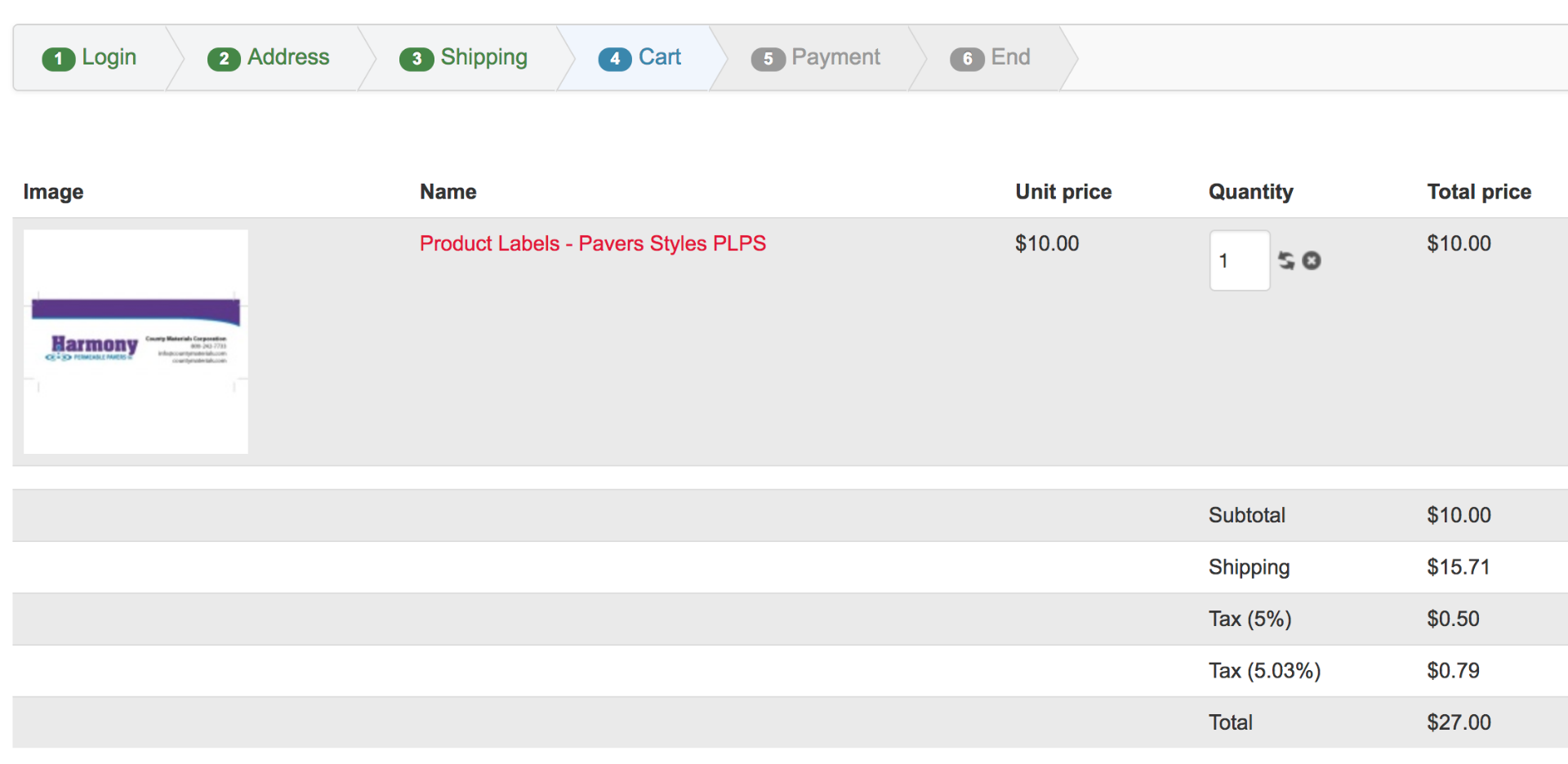Screen dimensions: 1568x764
Task: Open the Harmony product label thumbnail
Action: (136, 341)
